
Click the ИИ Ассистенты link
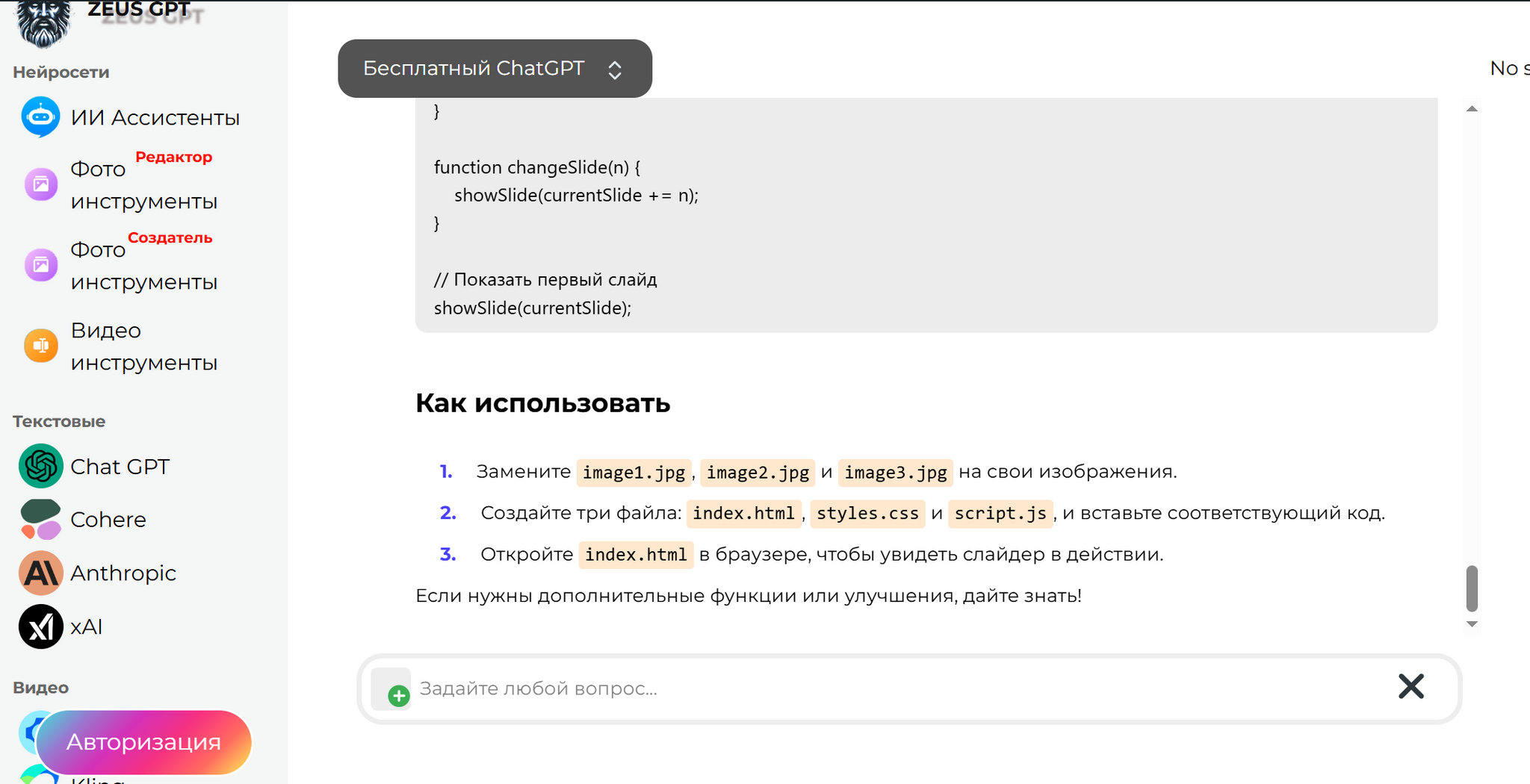pos(155,117)
